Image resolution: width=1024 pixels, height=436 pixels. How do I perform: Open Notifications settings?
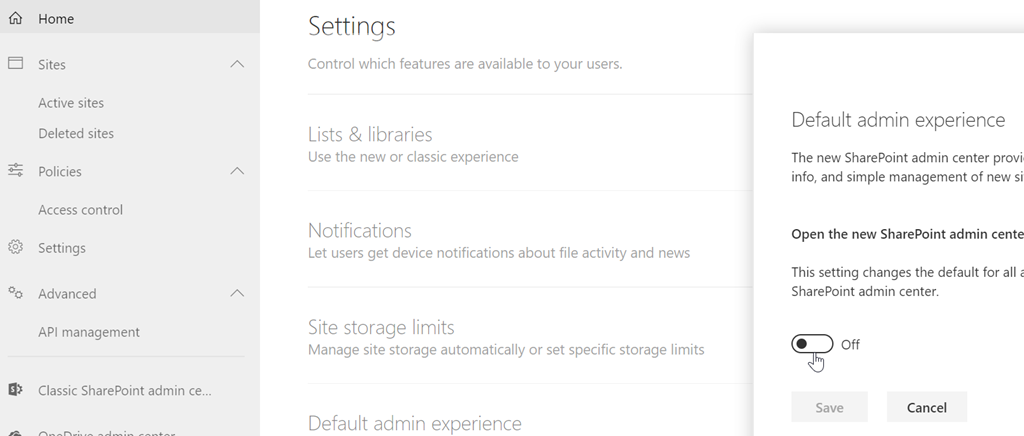(x=360, y=231)
